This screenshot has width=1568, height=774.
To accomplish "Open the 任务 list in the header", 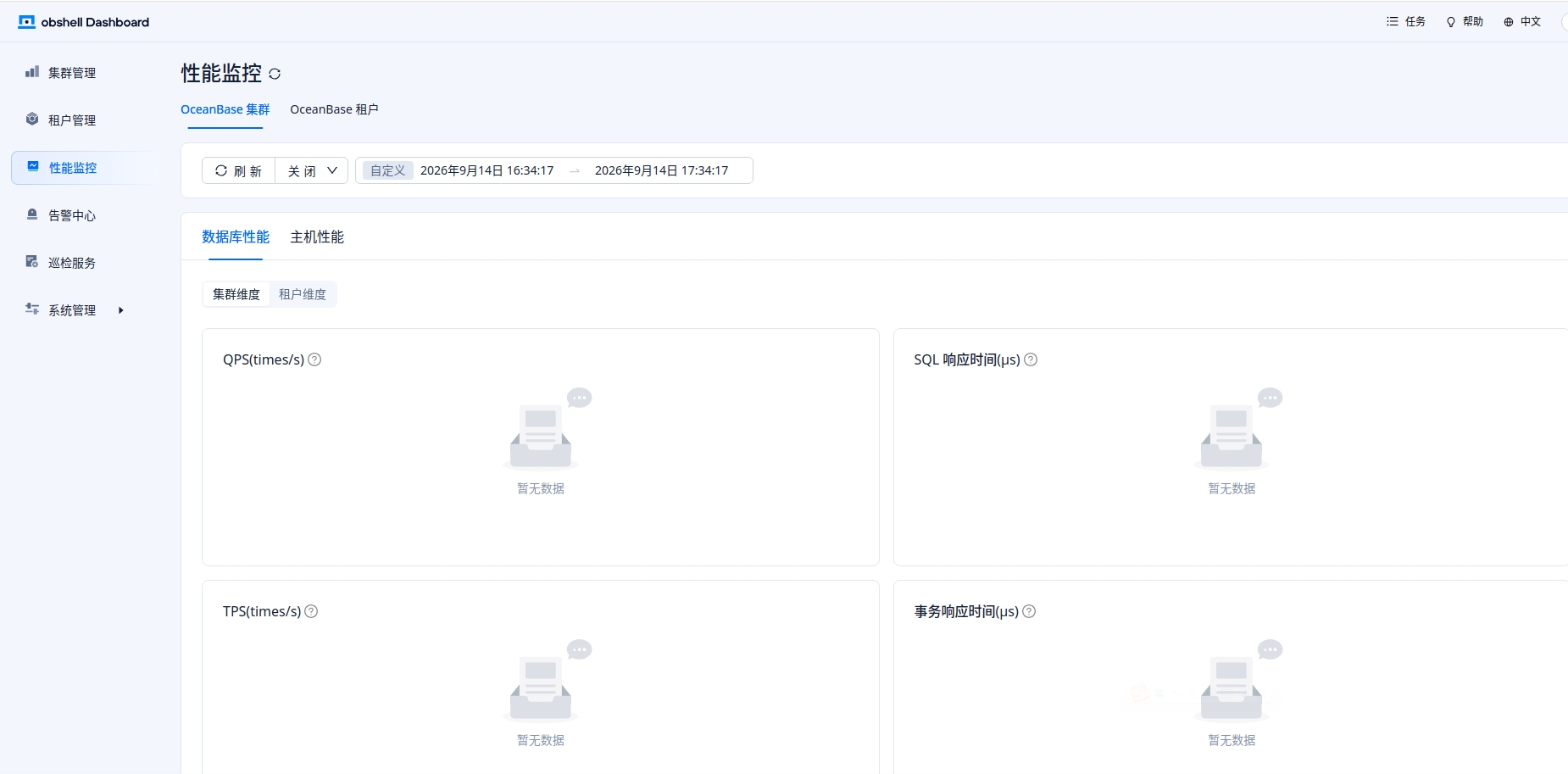I will (1406, 22).
